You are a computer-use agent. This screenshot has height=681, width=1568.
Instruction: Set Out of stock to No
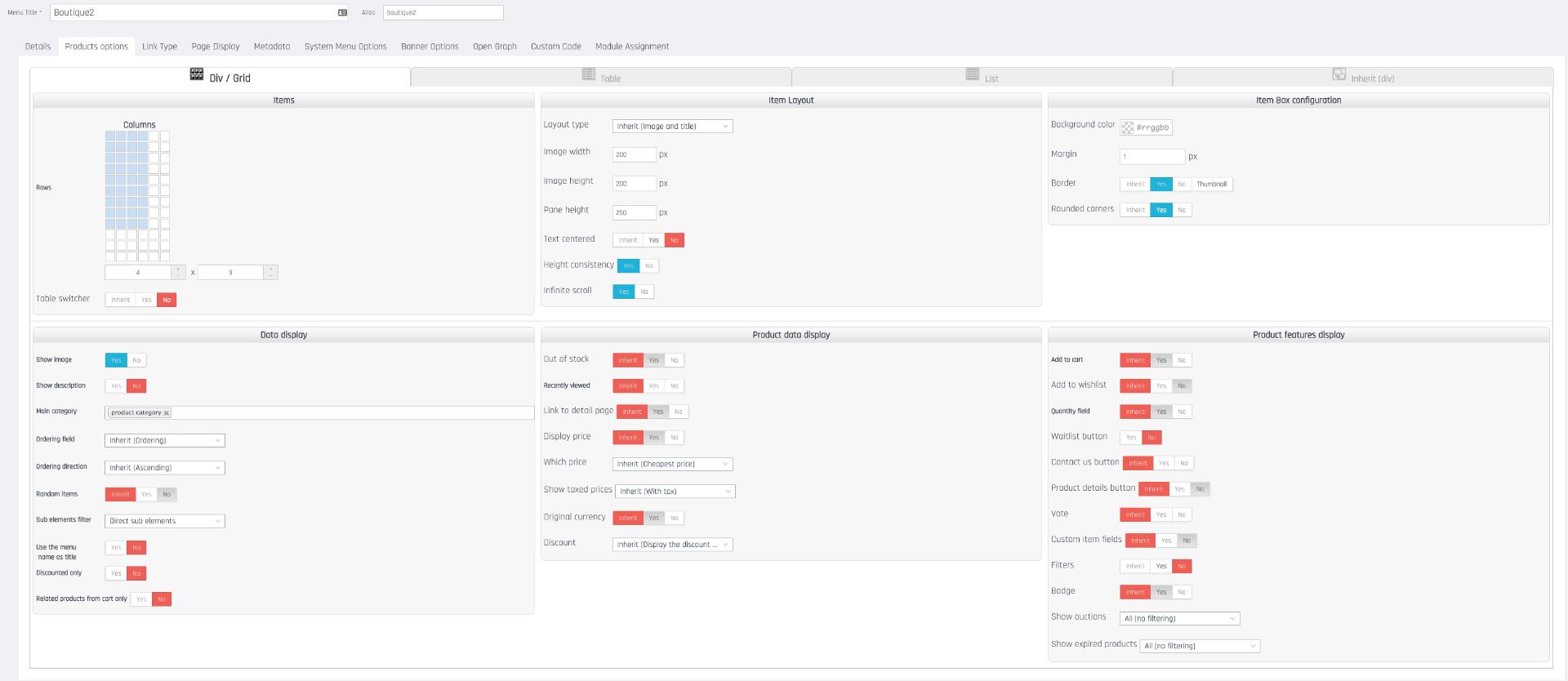(x=675, y=360)
